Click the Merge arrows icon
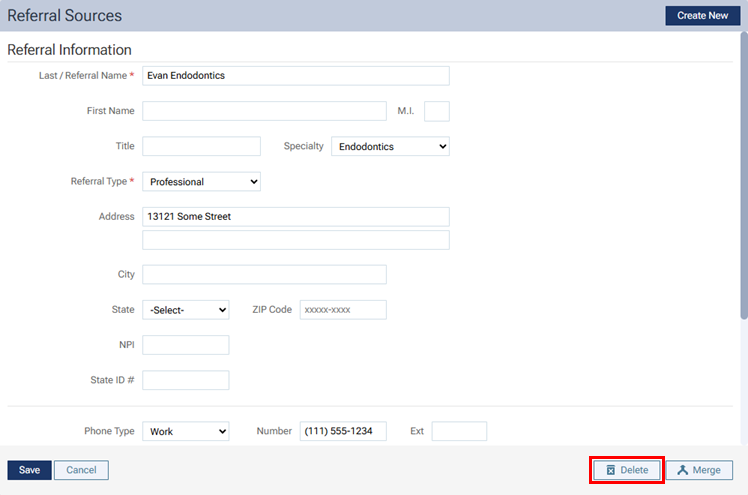Screen dimensions: 748x495 682,470
